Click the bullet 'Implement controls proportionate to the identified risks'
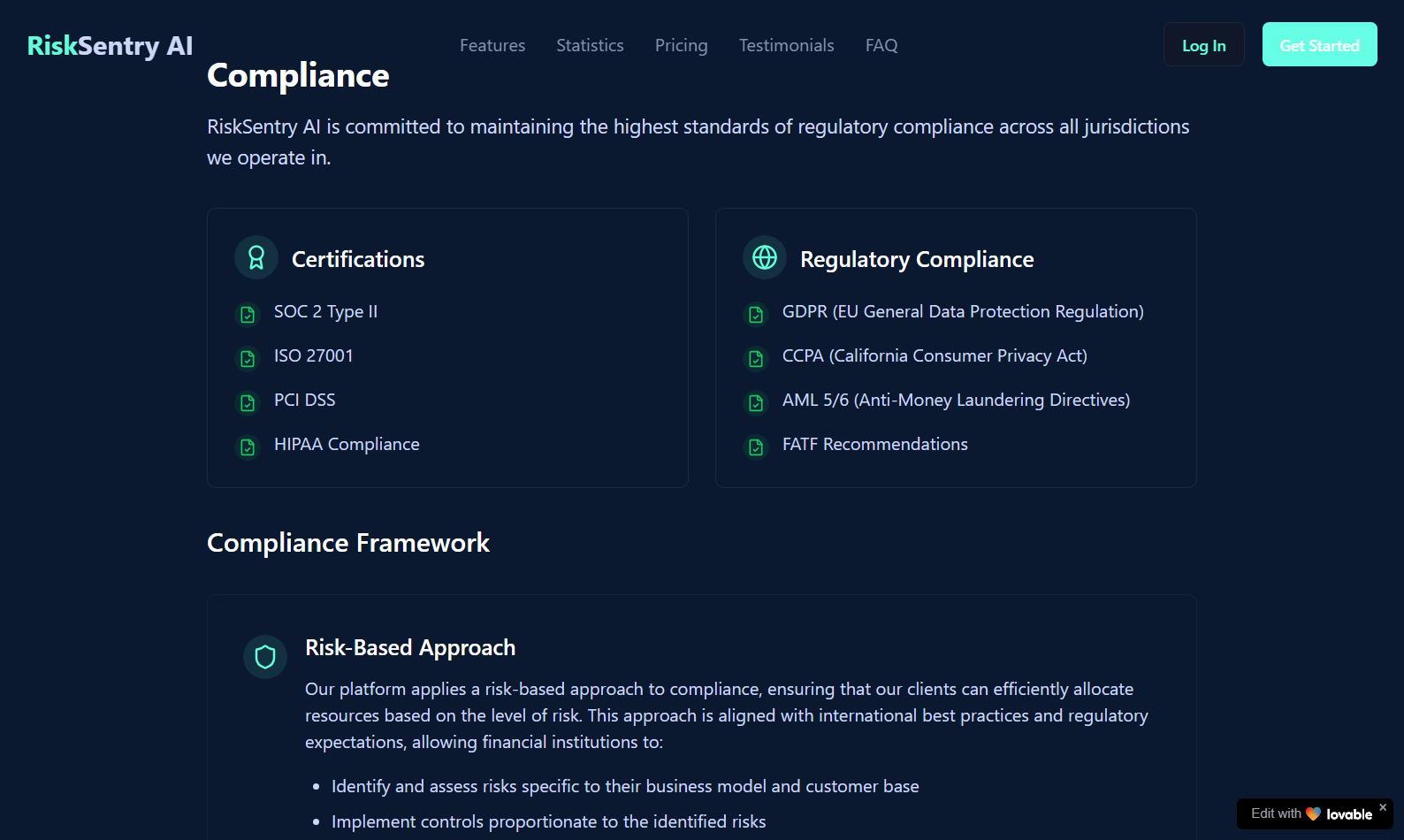 point(549,821)
